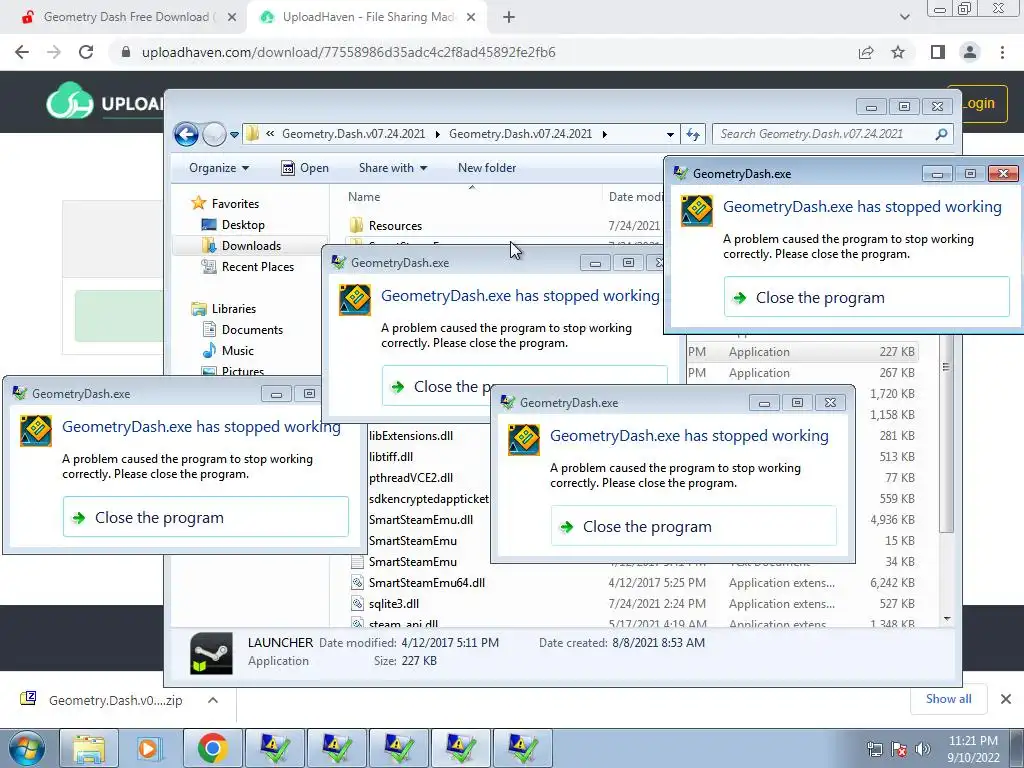Click GeometryDash icon in top-right crash dialog
Viewport: 1024px width, 768px height.
coord(697,210)
